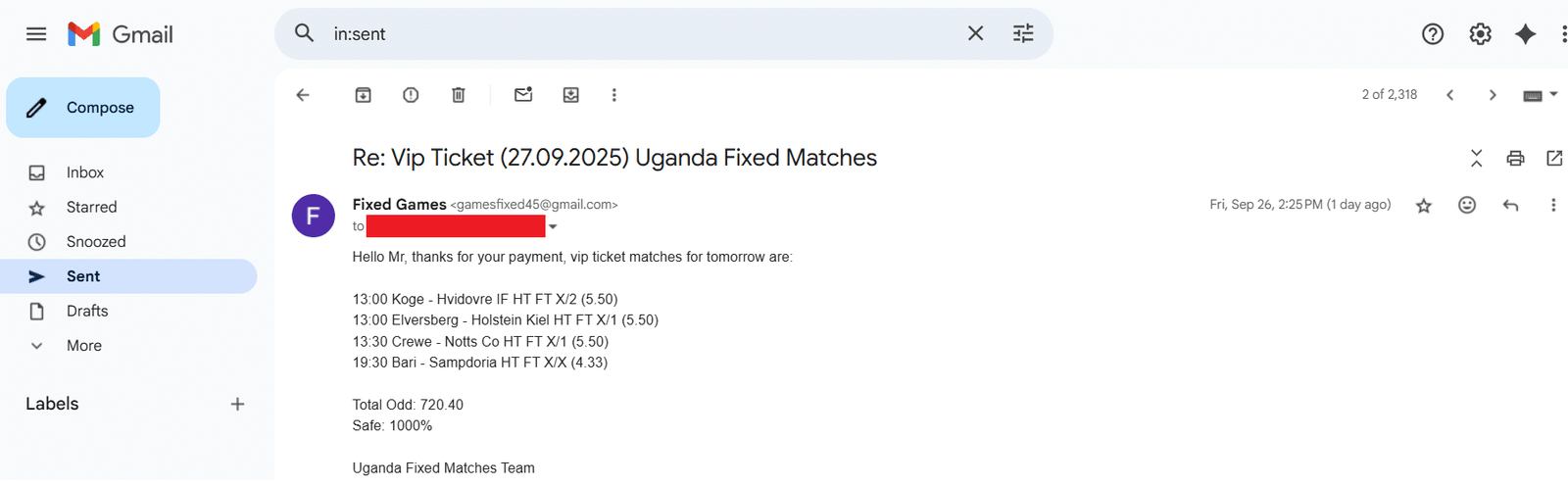Open the Inbox folder
The width and height of the screenshot is (1568, 486).
tap(85, 172)
